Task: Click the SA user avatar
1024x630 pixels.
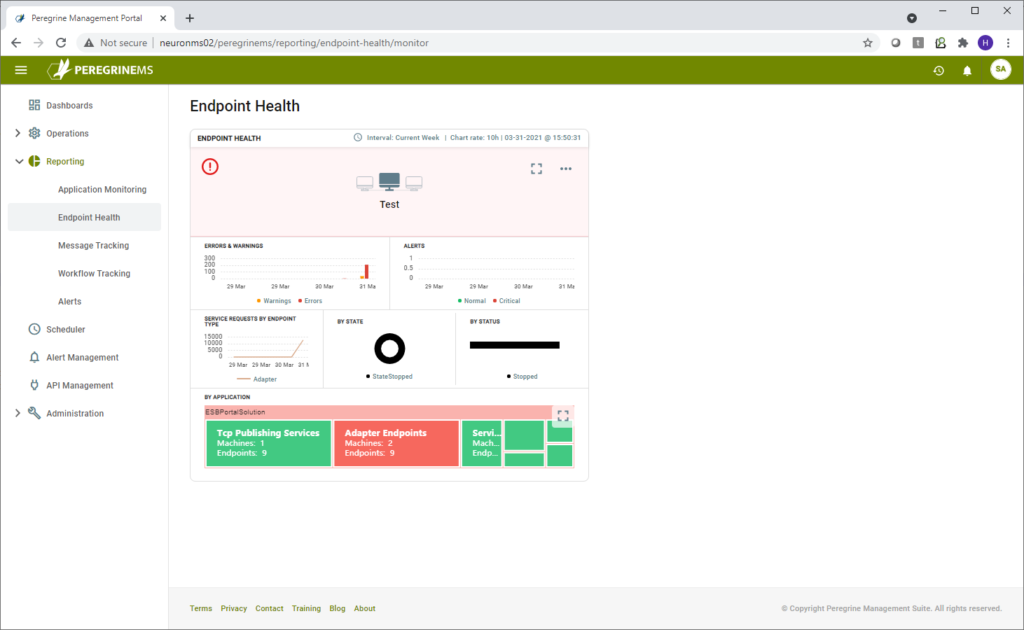Action: coord(1000,69)
